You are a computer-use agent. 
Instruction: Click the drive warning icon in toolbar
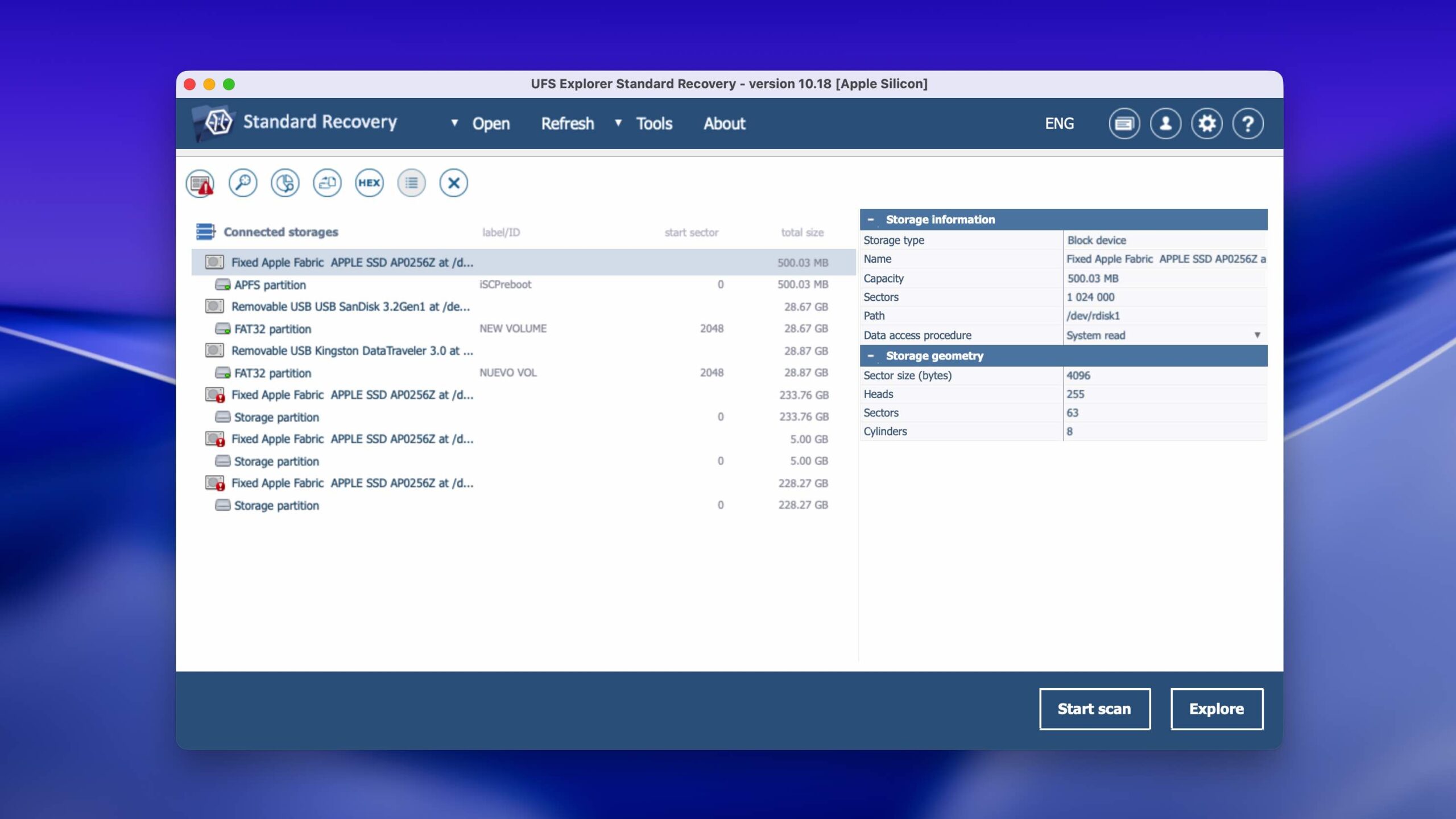[200, 183]
